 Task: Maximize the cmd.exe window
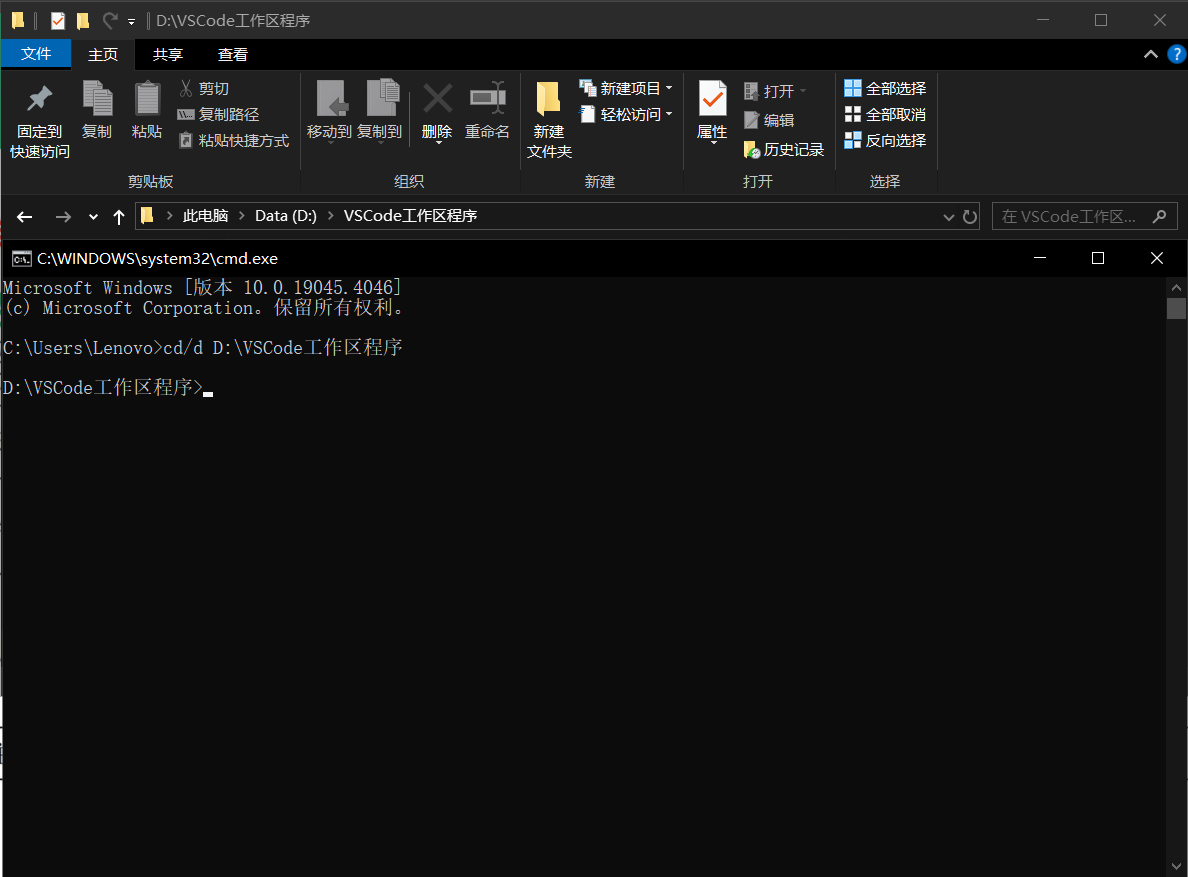1097,258
